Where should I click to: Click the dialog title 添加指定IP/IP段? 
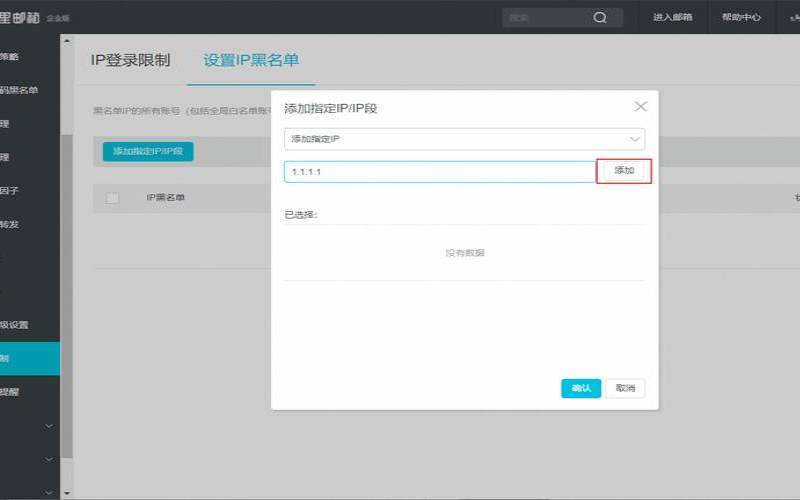(x=331, y=108)
